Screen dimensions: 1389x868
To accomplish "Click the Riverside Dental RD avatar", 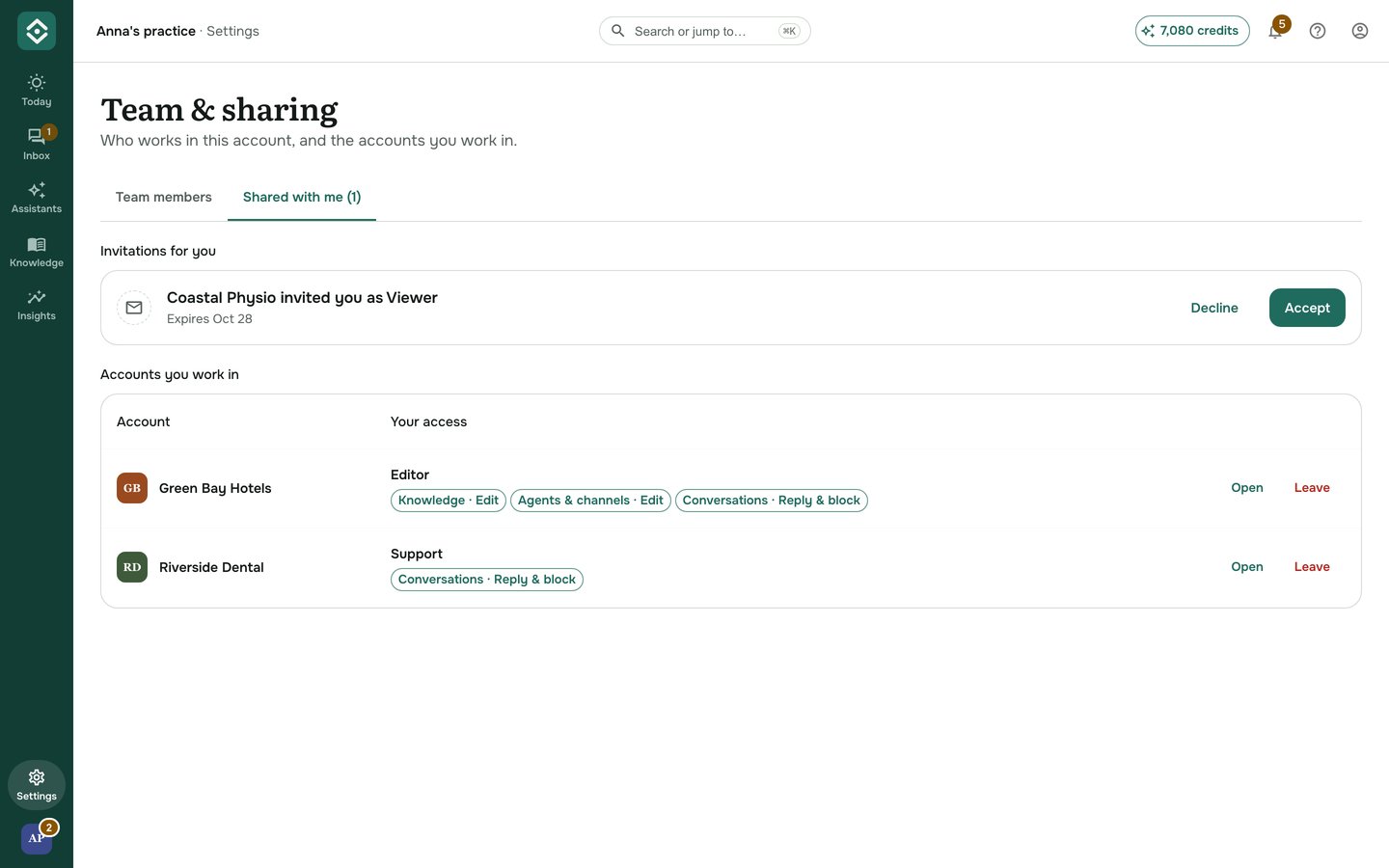I will click(132, 567).
